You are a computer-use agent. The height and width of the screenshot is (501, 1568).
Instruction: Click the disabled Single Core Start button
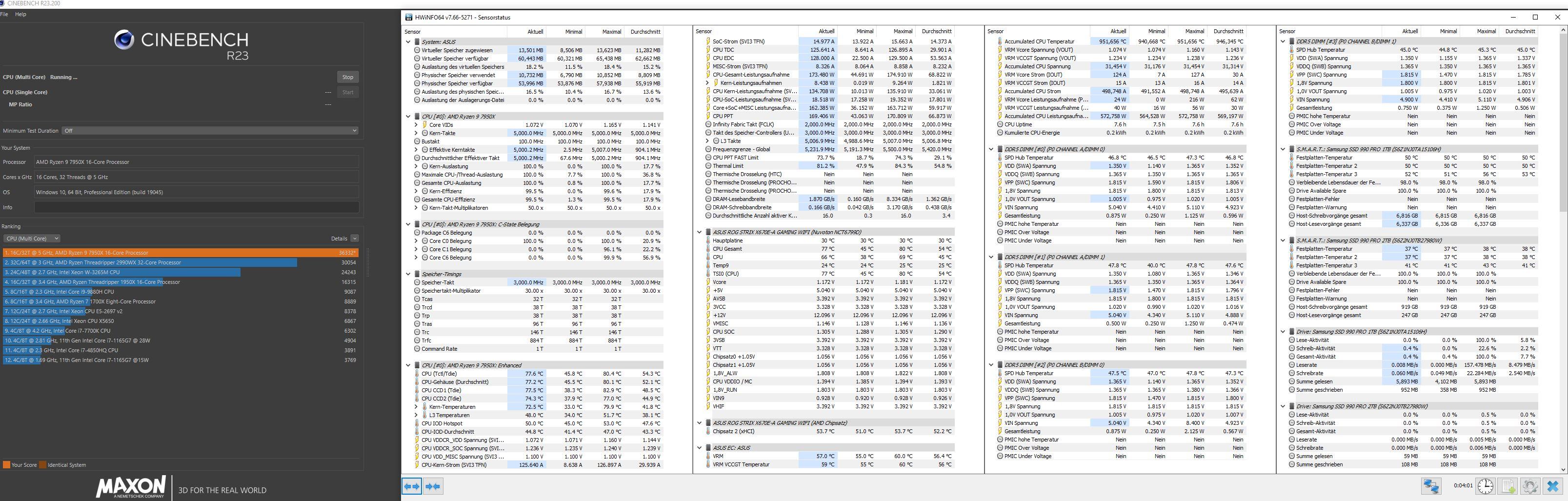click(347, 93)
